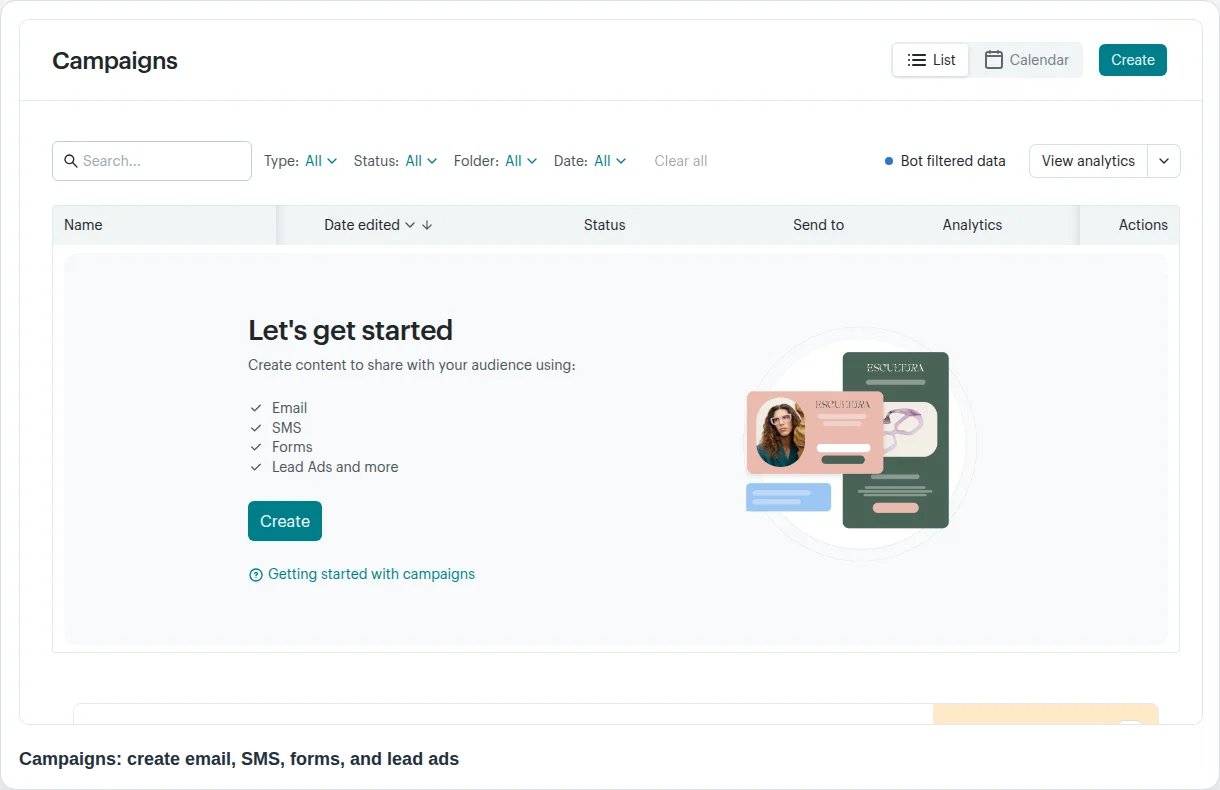
Task: Click the Analytics column header
Action: (x=972, y=225)
